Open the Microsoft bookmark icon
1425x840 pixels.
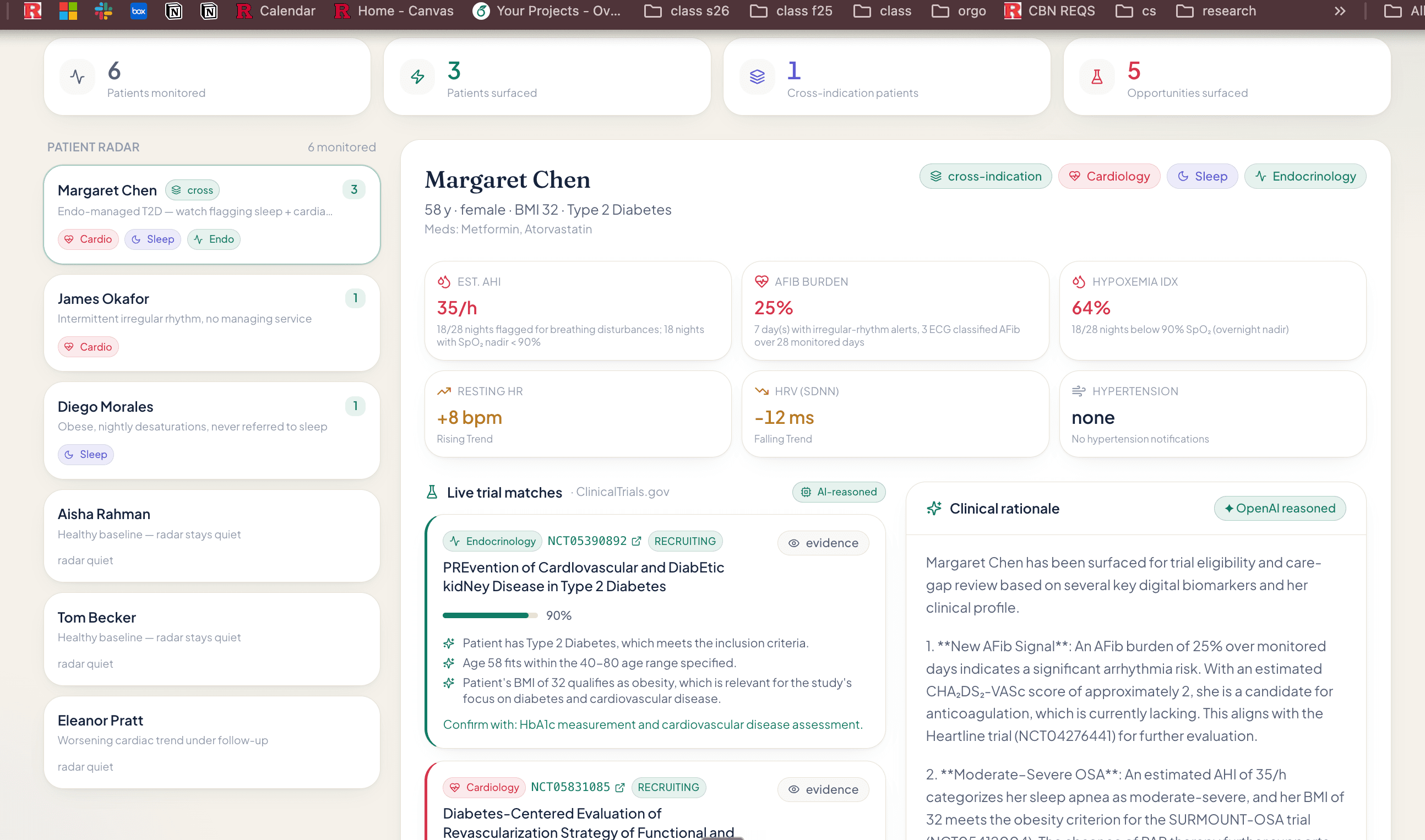68,11
